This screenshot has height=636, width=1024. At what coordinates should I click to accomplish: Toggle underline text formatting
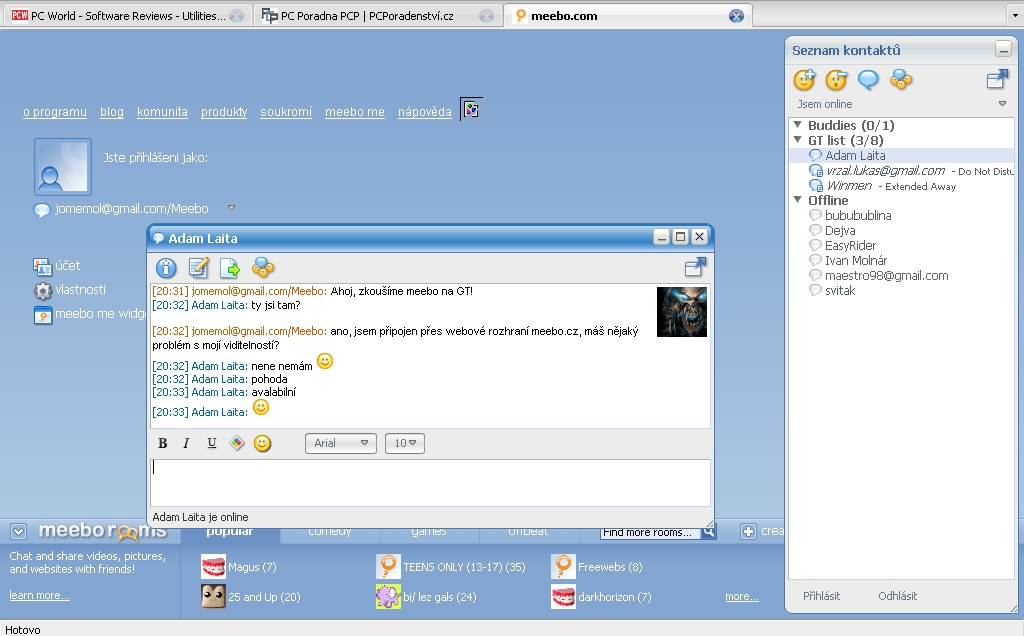click(x=212, y=443)
